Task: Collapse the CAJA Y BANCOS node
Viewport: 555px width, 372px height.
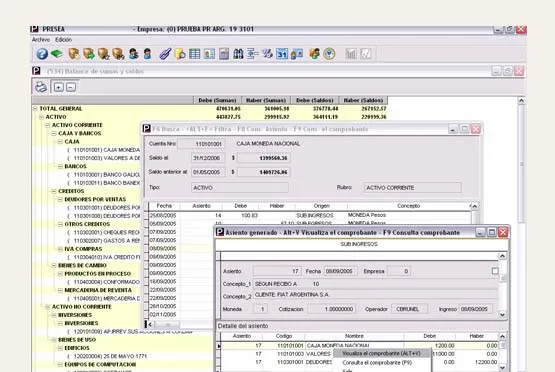Action: point(54,133)
